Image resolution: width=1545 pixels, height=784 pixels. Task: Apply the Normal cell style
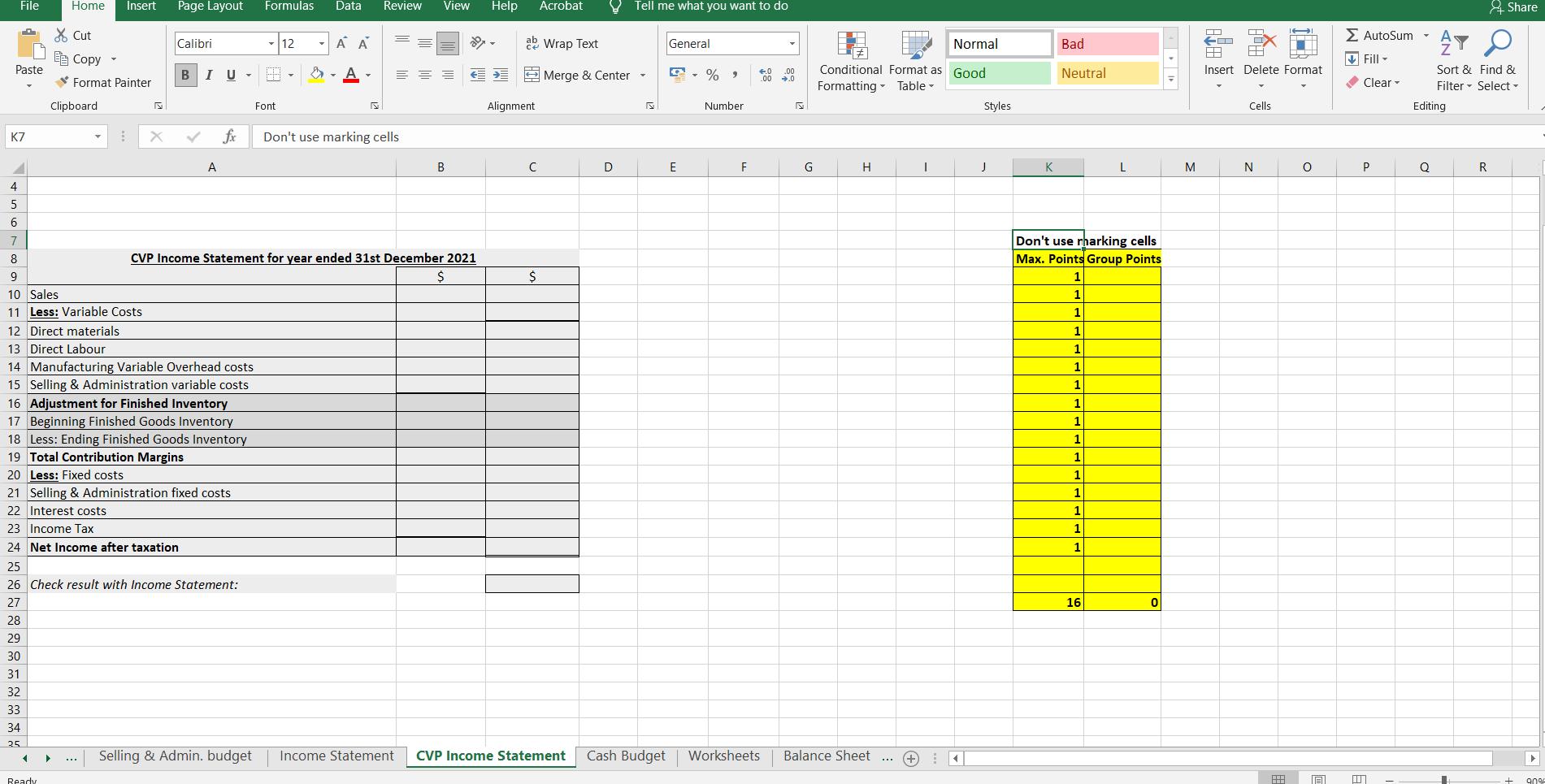(x=999, y=44)
